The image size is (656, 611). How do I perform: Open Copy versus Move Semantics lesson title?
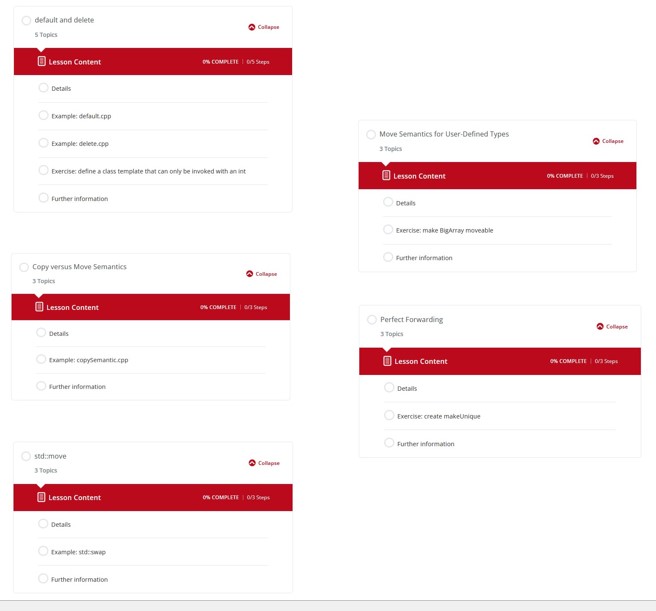79,267
